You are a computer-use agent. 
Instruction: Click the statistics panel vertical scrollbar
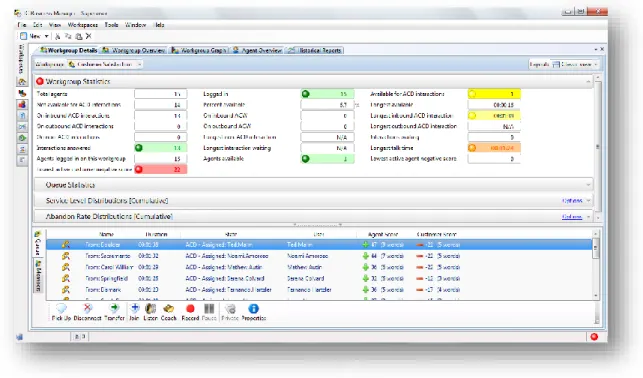(598, 146)
